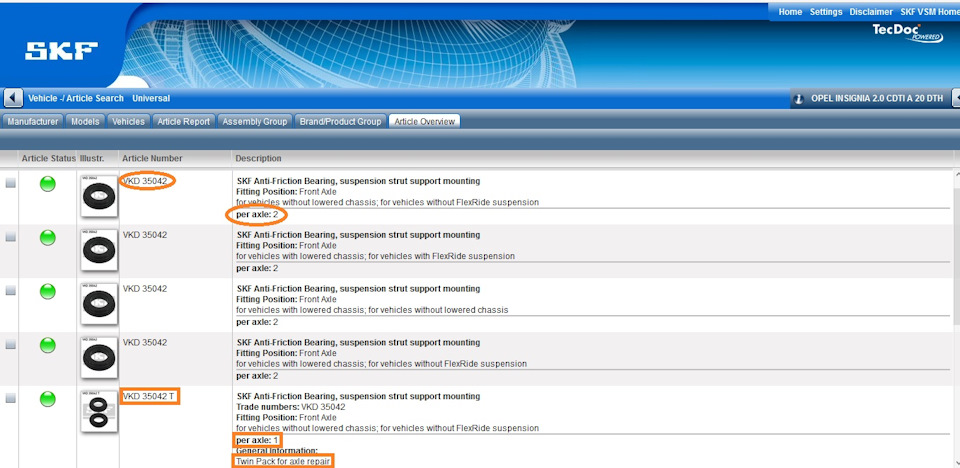Go back using the arrow beside Vehicle-/Article Search
The image size is (960, 468).
tap(13, 98)
